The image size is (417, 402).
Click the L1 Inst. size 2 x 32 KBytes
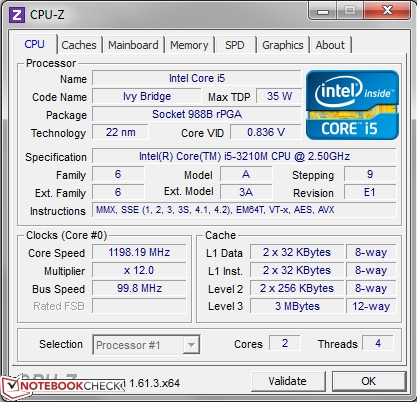coord(297,270)
